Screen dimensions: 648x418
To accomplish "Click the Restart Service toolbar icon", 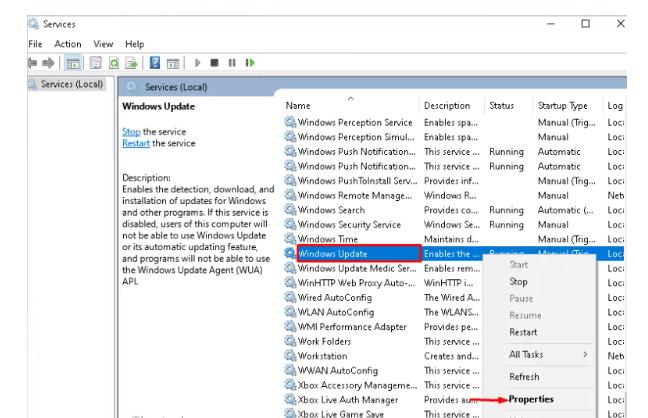I will [250, 63].
